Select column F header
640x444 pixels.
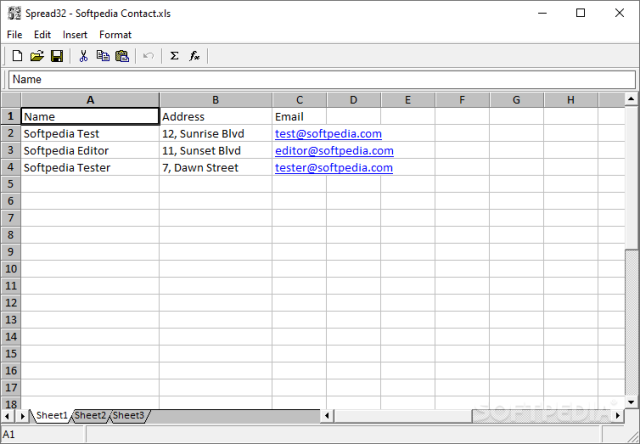(462, 100)
